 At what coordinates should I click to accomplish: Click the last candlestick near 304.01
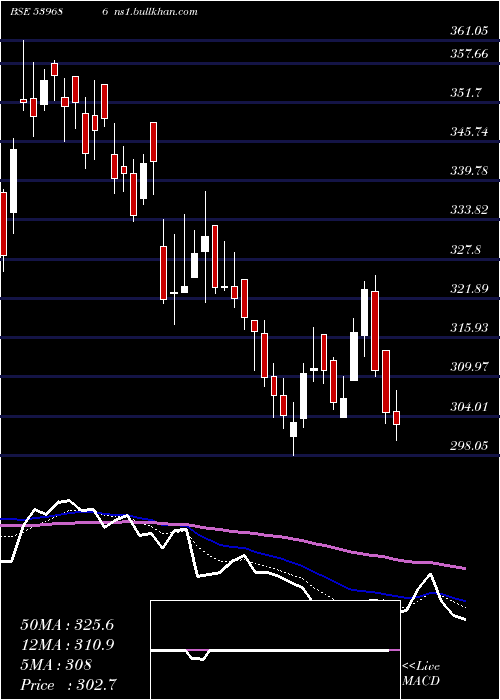[x=396, y=416]
